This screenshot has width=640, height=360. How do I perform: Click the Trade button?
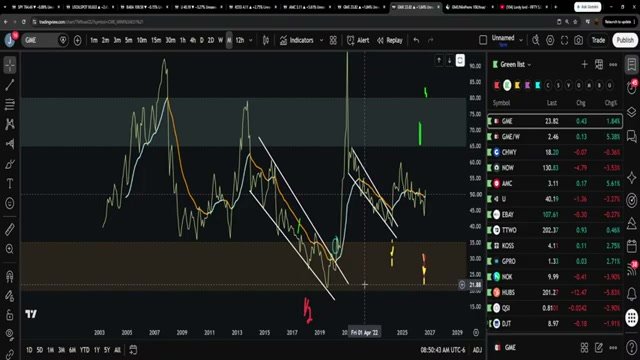pyautogui.click(x=598, y=40)
